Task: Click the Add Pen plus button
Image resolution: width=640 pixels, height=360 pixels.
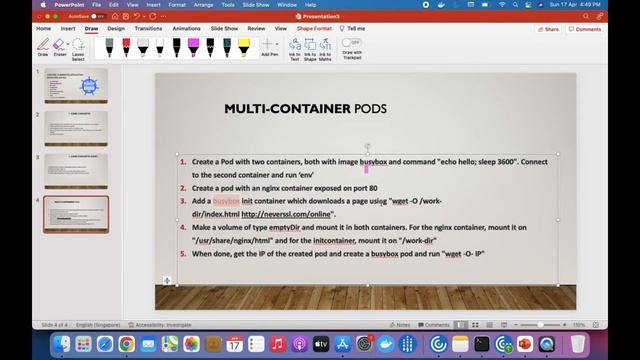Action: pos(267,44)
